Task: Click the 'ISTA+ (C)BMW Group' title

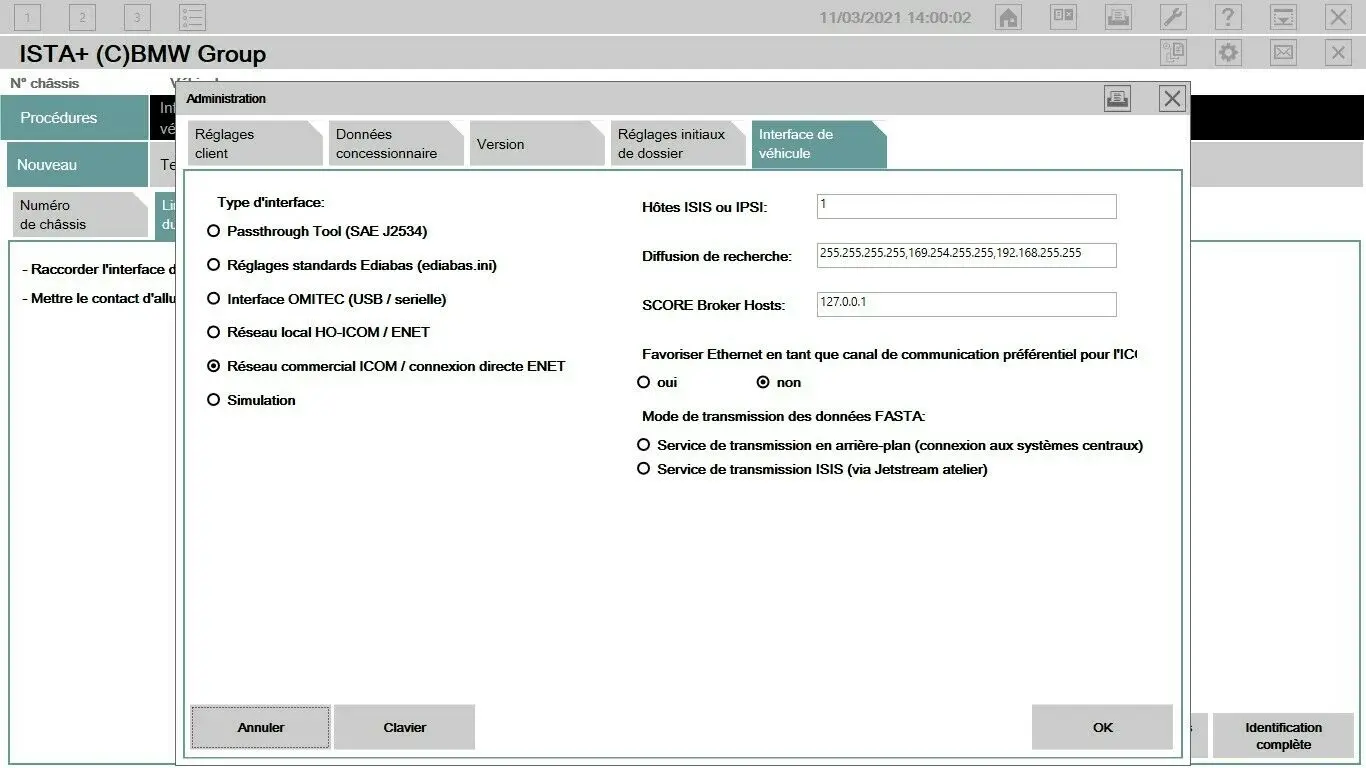Action: [x=143, y=54]
